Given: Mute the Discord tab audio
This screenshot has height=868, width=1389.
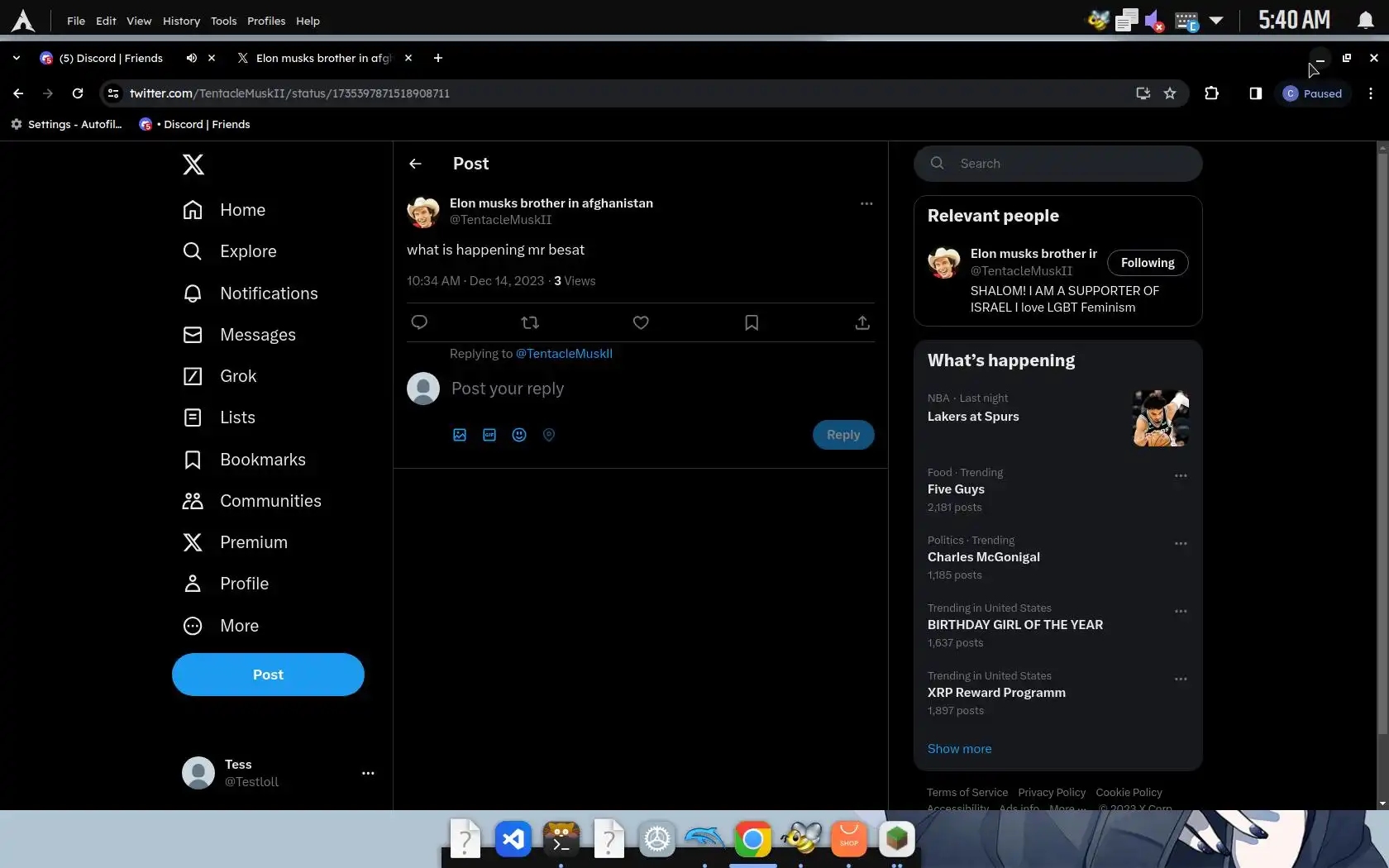Looking at the screenshot, I should click(x=192, y=58).
